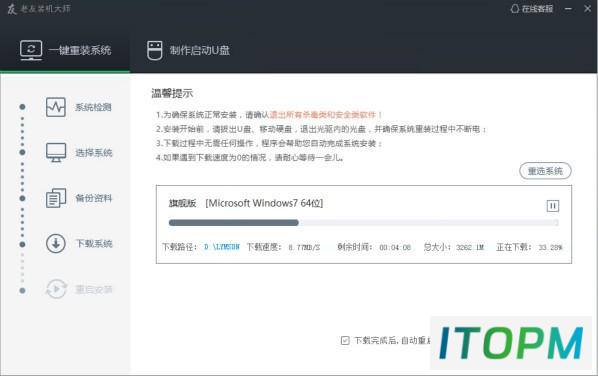Toggle the auto-restart after download checkbox
The width and height of the screenshot is (598, 376).
[345, 340]
